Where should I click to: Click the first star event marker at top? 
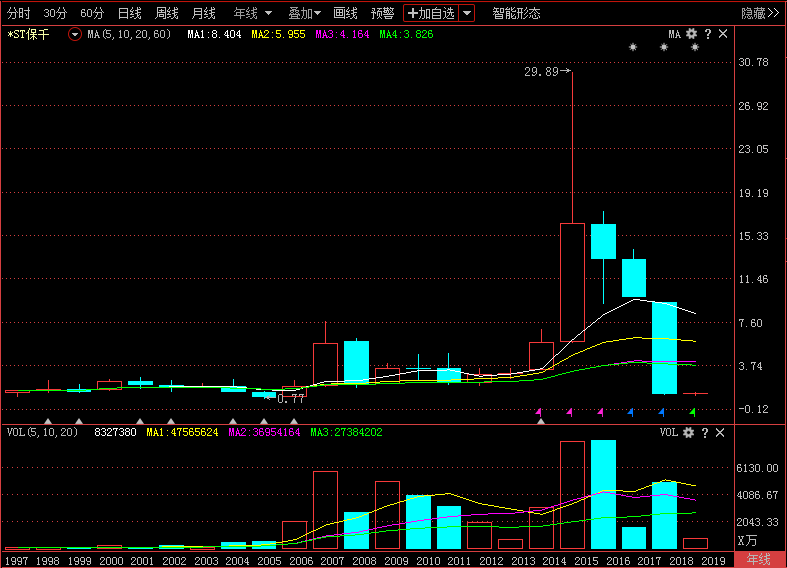pyautogui.click(x=632, y=47)
